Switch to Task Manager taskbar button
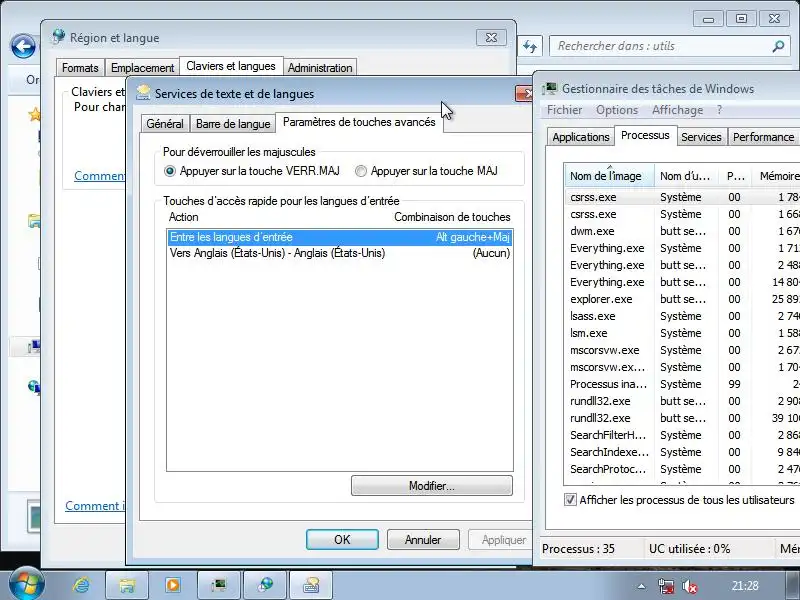The image size is (800, 600). [x=219, y=585]
